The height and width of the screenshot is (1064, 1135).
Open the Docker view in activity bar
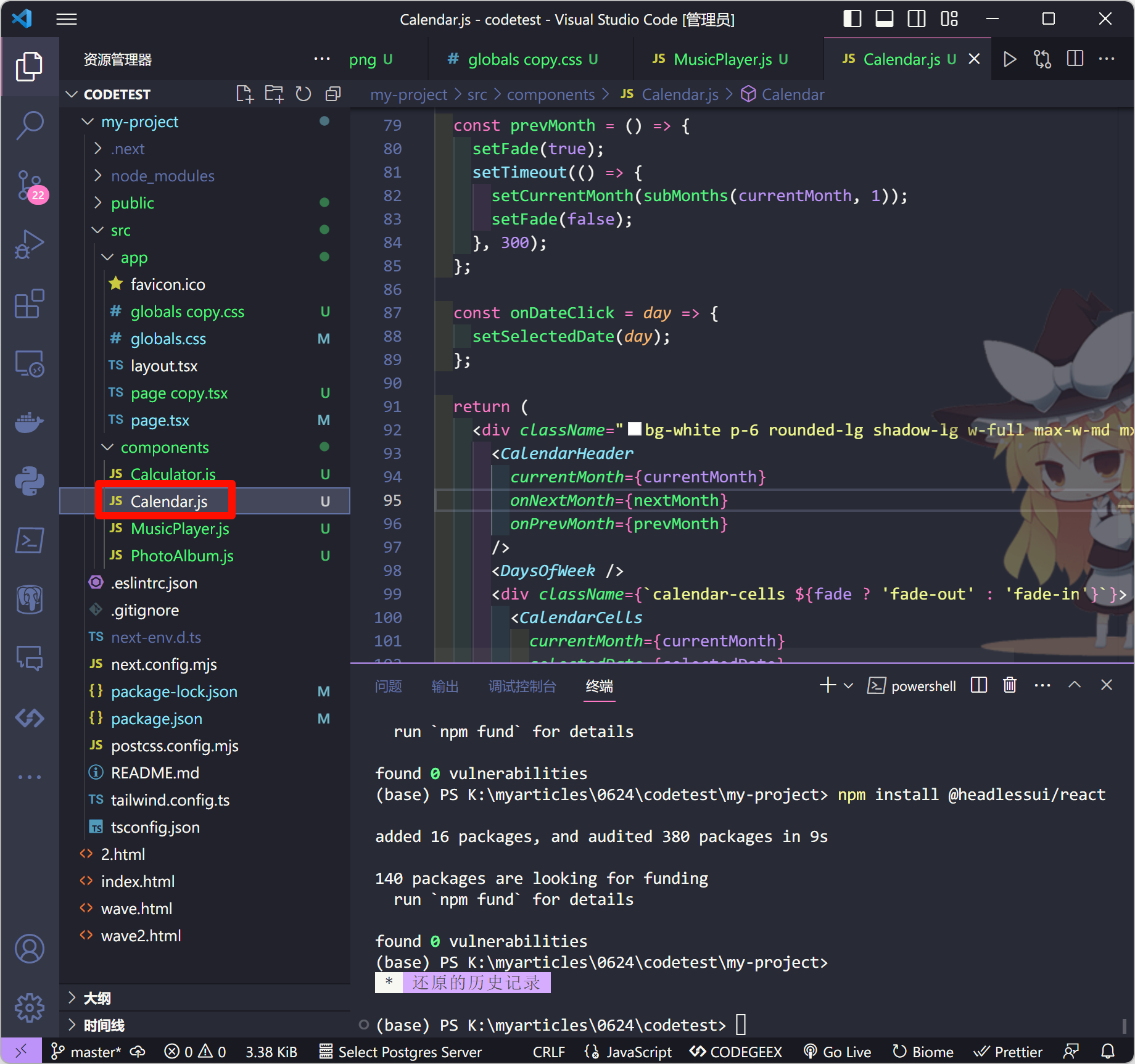[29, 423]
